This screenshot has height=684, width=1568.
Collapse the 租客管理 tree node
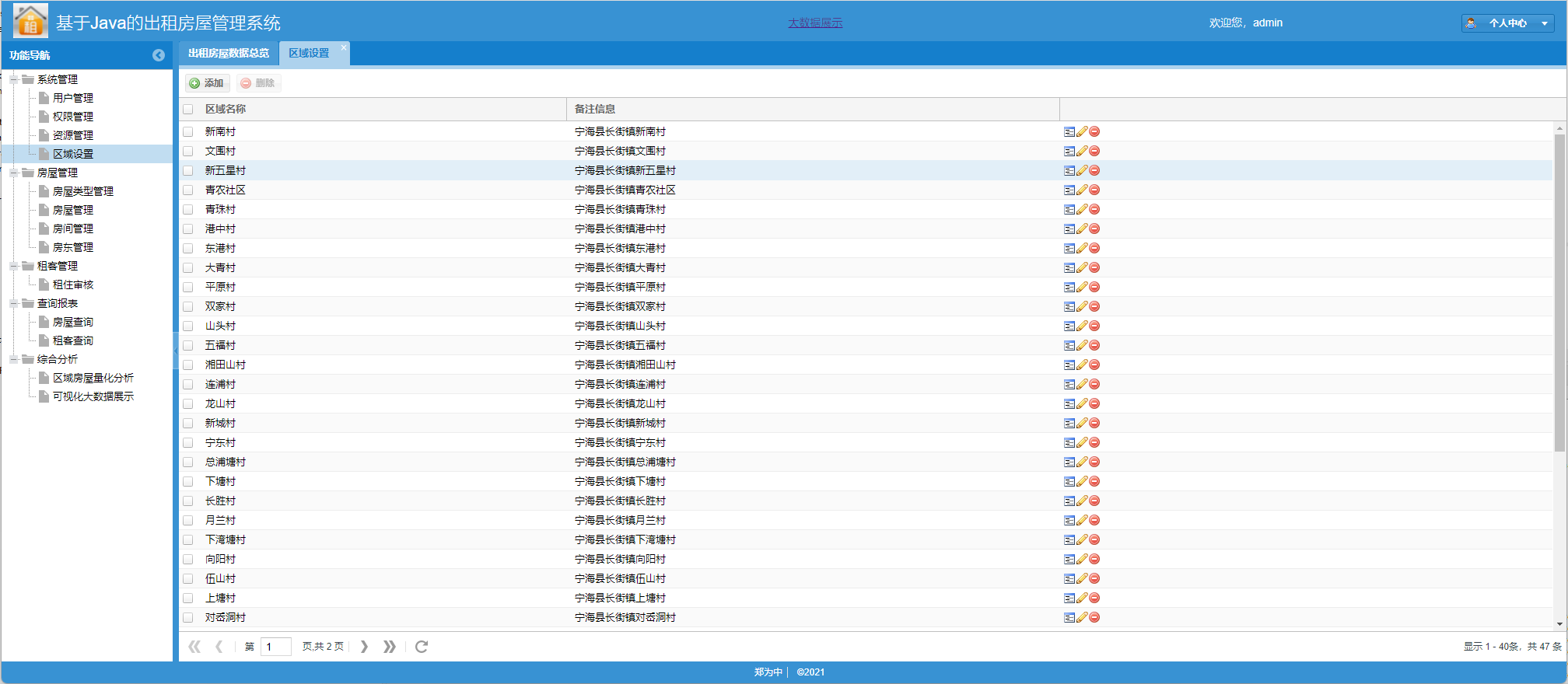[x=14, y=266]
